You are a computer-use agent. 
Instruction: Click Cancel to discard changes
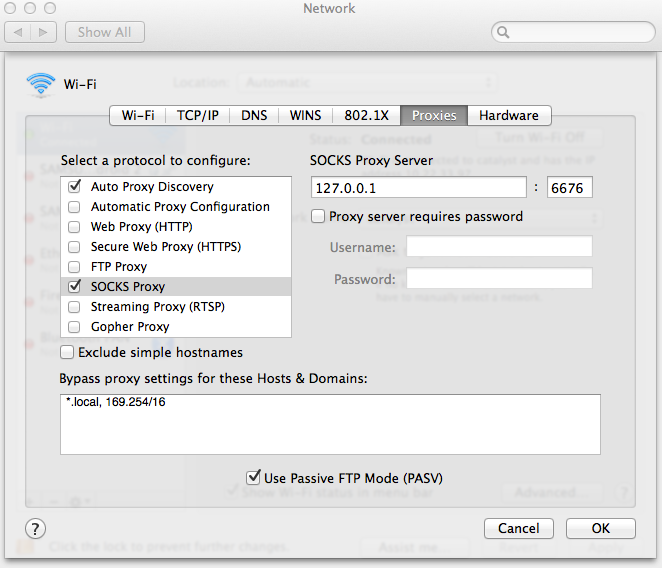click(x=519, y=528)
